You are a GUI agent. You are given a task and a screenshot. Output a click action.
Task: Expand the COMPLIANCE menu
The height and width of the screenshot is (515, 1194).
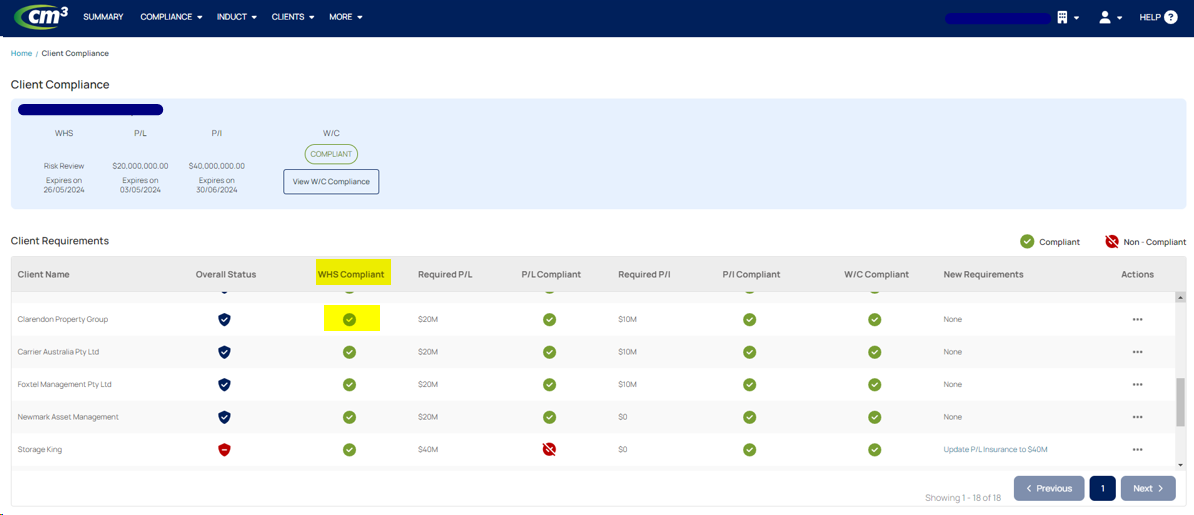tap(171, 17)
